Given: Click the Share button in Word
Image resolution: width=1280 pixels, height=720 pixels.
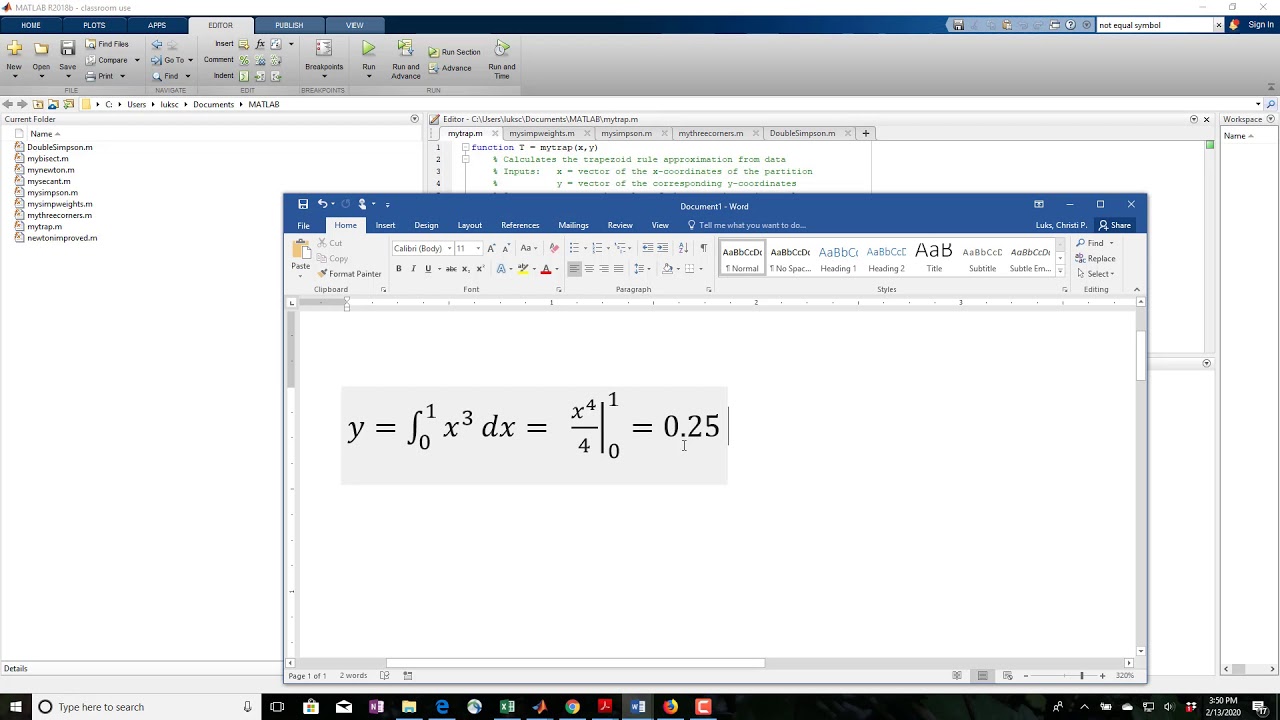Looking at the screenshot, I should click(x=1115, y=225).
